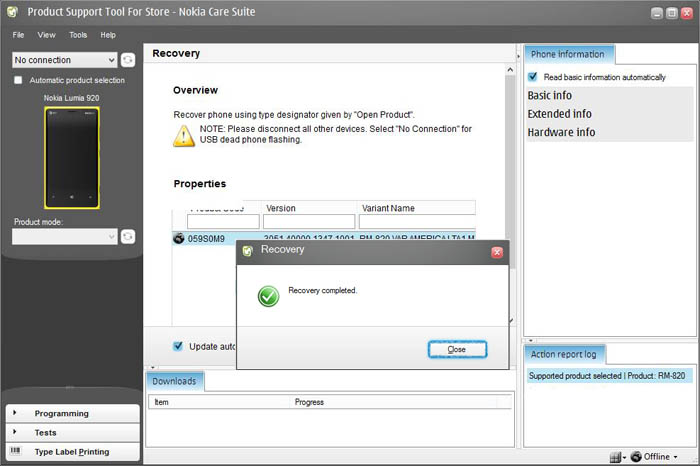Minimize the Nokia Care Suite window
The height and width of the screenshot is (466, 700).
click(x=657, y=13)
